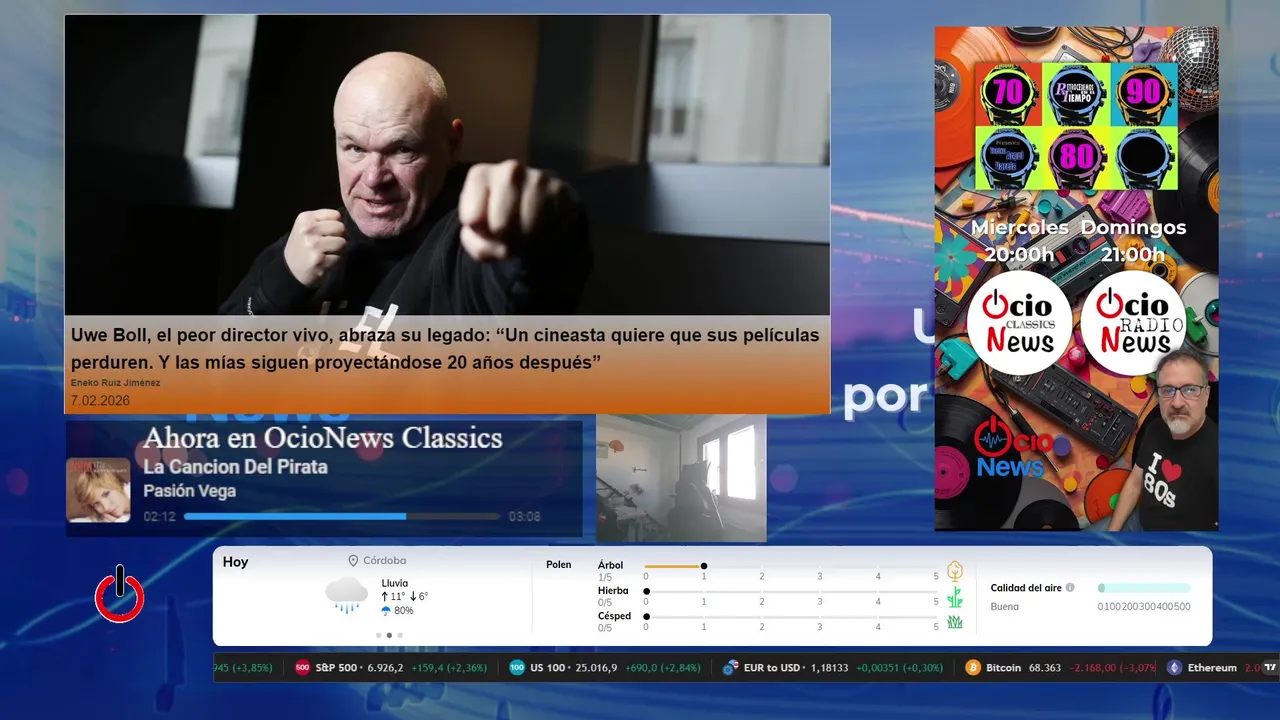1280x720 pixels.
Task: Select the middle weather carousel dot
Action: tap(389, 635)
